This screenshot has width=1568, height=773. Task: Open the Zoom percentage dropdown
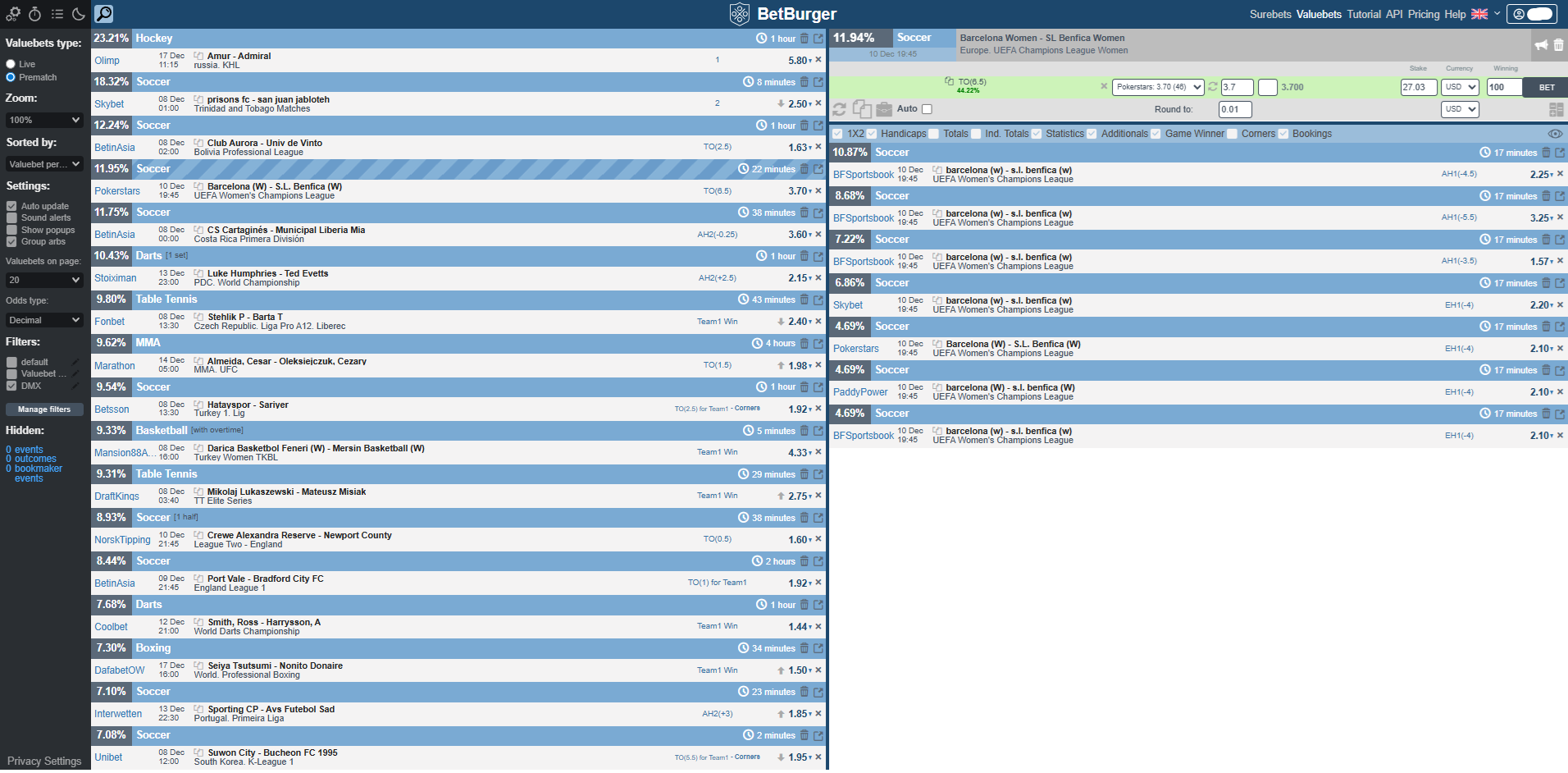pos(44,120)
